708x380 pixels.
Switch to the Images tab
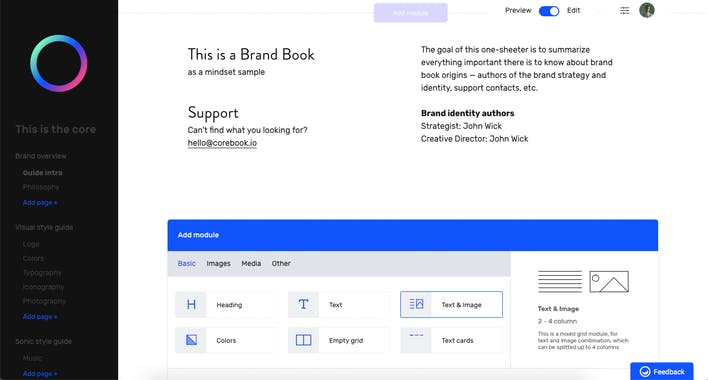click(x=218, y=264)
